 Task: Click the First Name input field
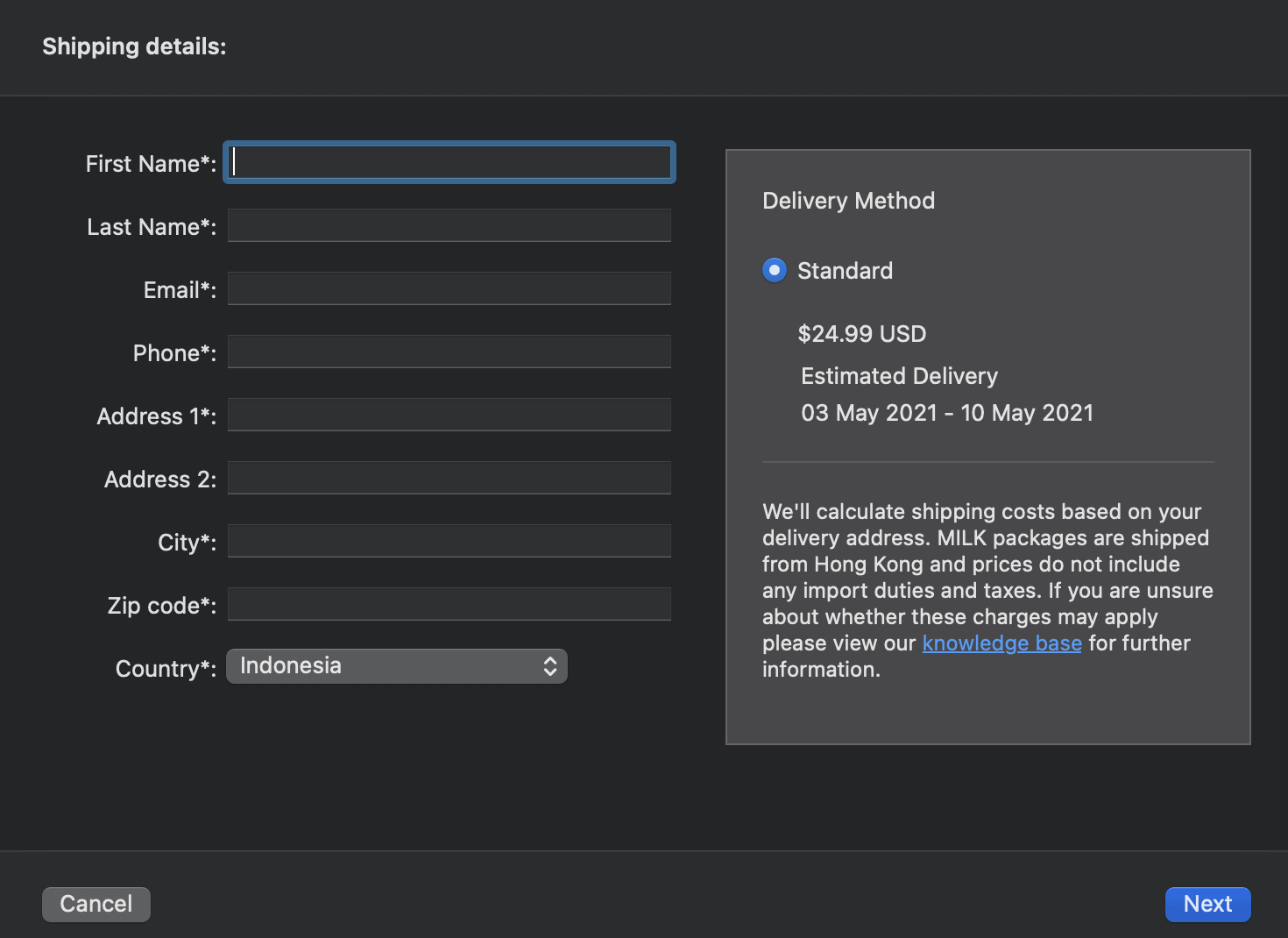(449, 162)
